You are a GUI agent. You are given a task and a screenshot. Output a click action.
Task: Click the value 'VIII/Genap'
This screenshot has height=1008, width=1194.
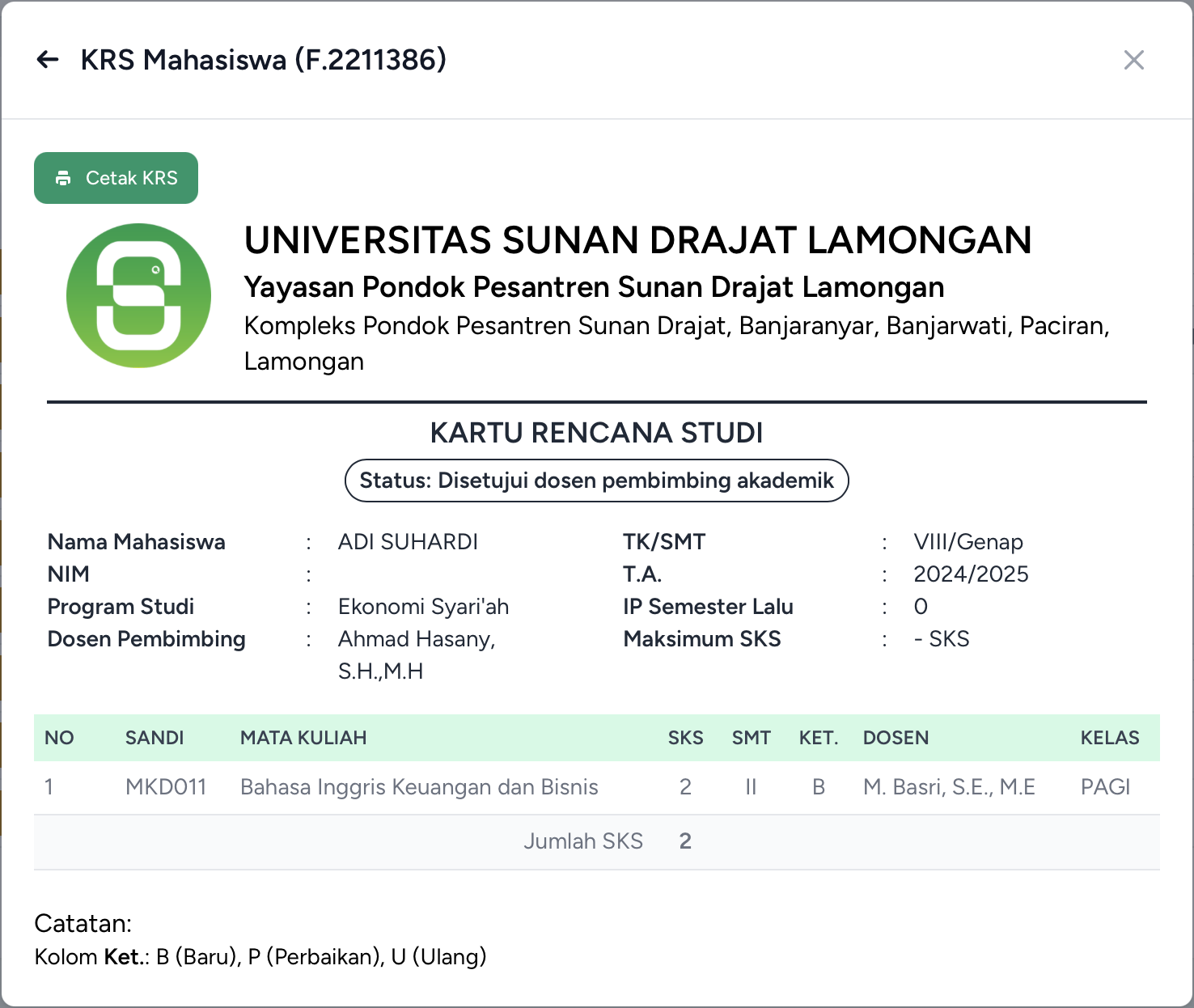(x=968, y=542)
